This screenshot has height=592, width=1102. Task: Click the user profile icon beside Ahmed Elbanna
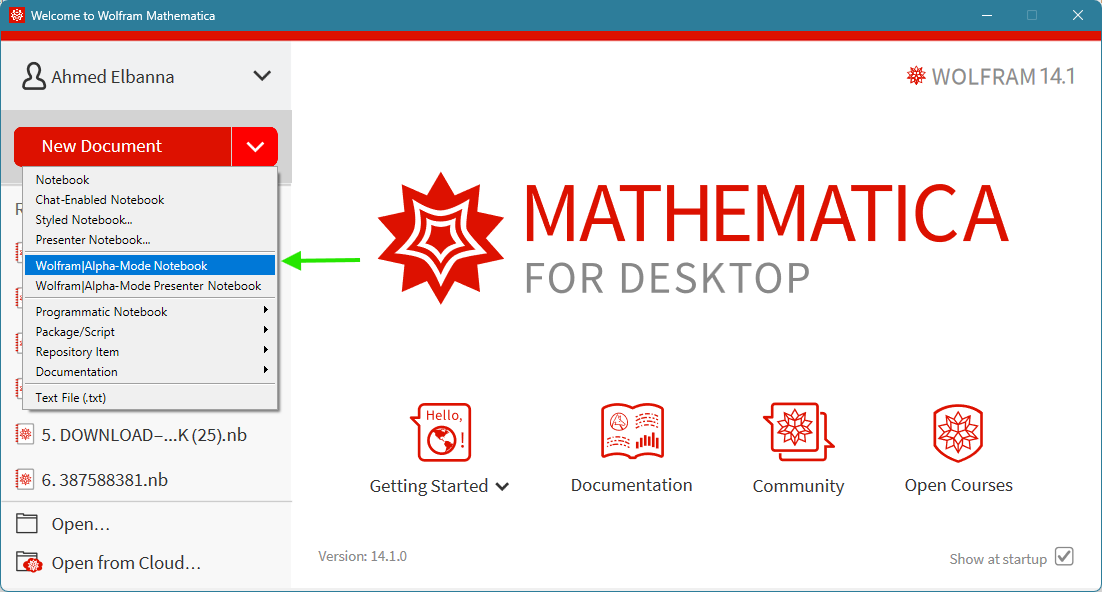33,76
